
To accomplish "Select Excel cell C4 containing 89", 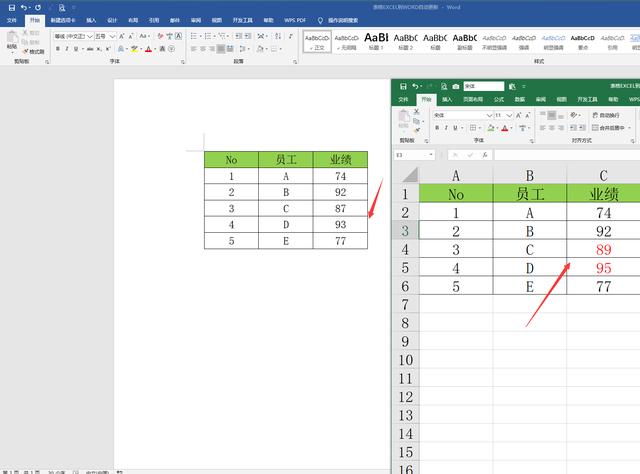I will [x=603, y=249].
